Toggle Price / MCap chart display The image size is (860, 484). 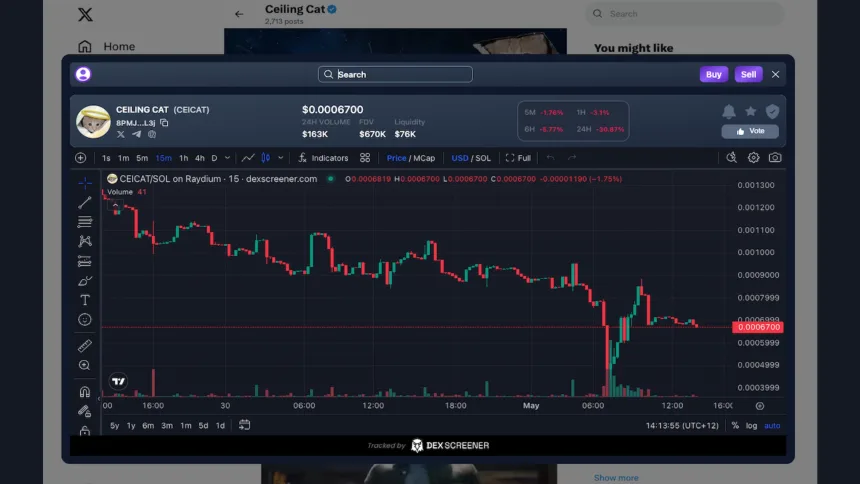tap(410, 158)
